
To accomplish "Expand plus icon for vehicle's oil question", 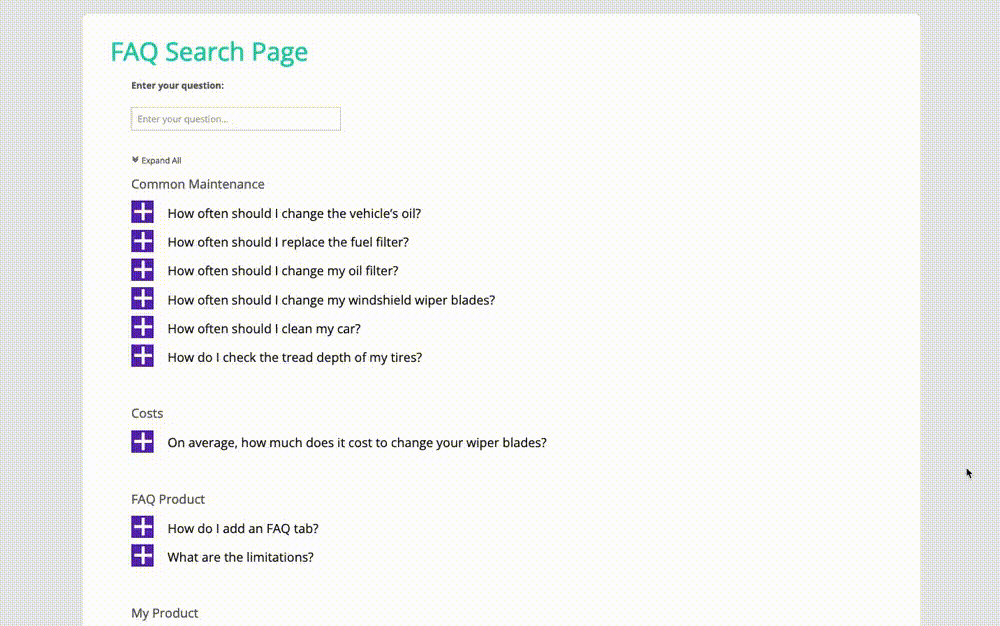I will click(142, 212).
